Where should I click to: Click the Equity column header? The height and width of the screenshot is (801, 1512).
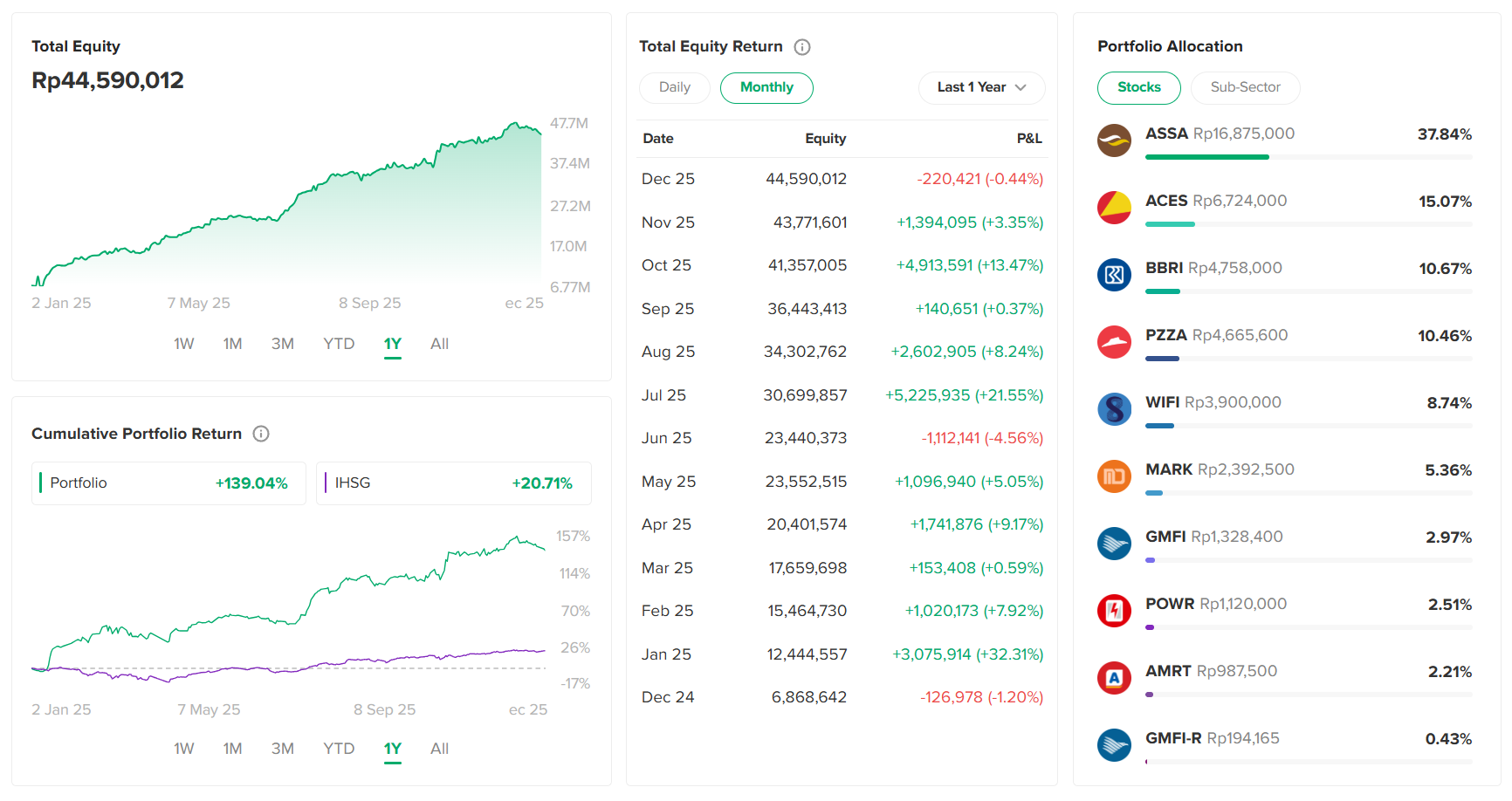pyautogui.click(x=825, y=139)
